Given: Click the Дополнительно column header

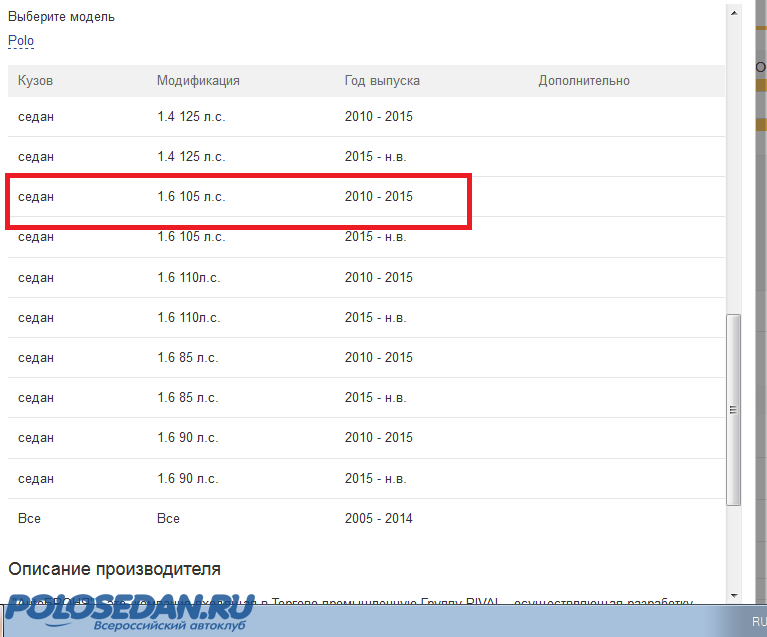Looking at the screenshot, I should [584, 81].
